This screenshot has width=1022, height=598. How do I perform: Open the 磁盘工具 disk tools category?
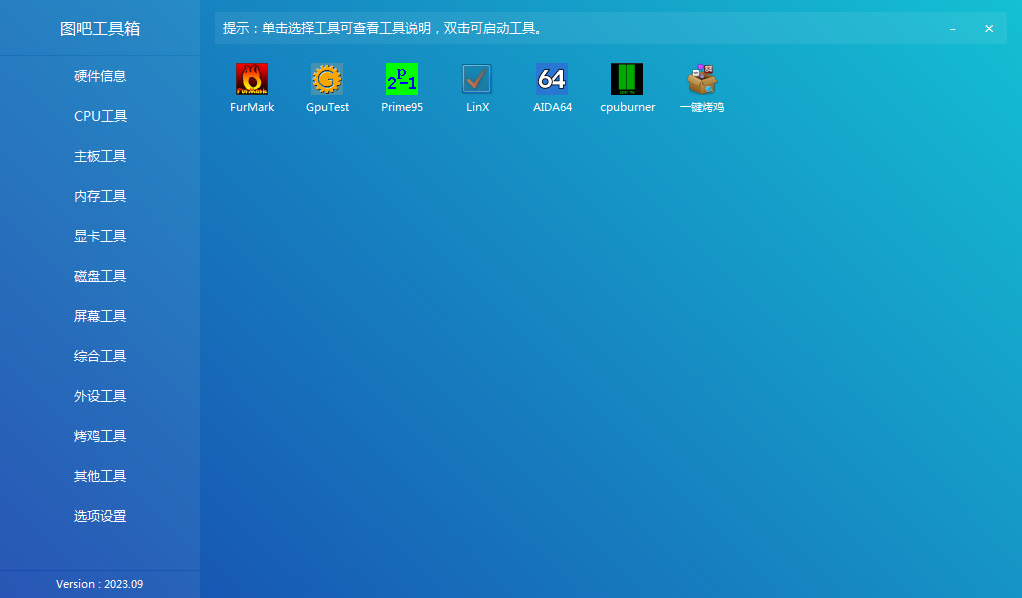click(100, 276)
